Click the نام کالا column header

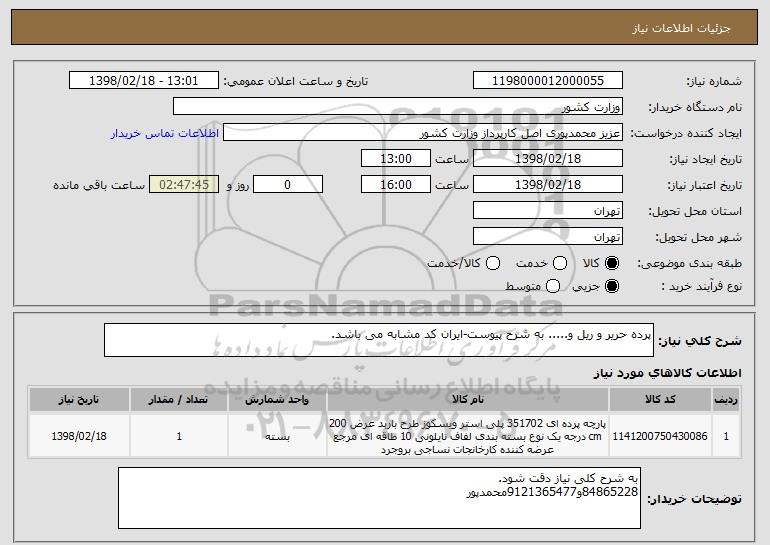point(468,399)
